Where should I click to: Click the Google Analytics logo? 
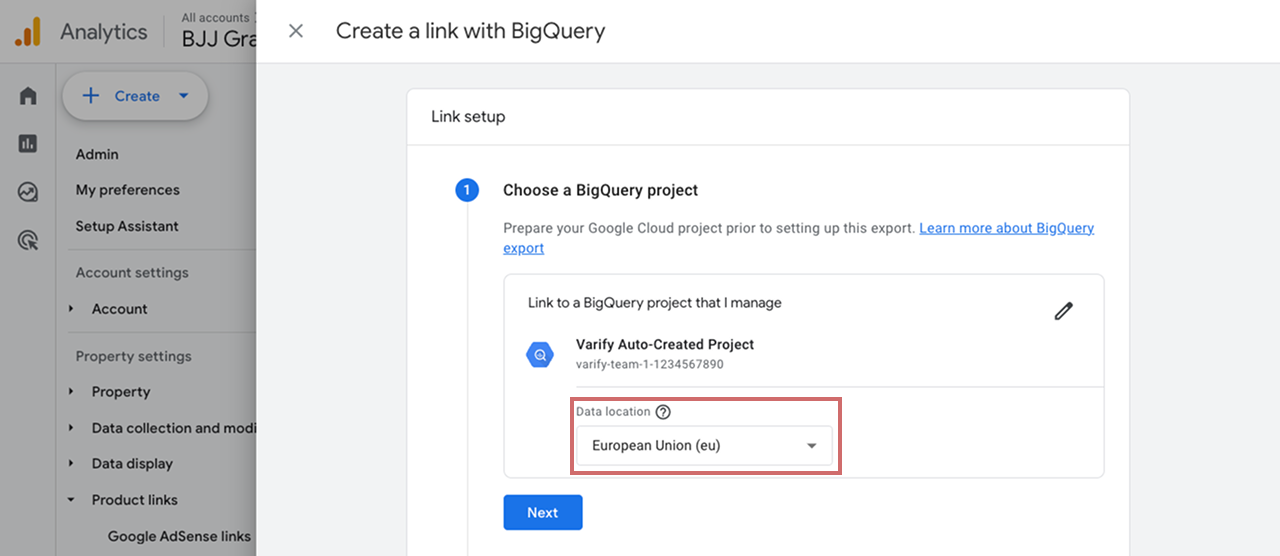[x=28, y=32]
